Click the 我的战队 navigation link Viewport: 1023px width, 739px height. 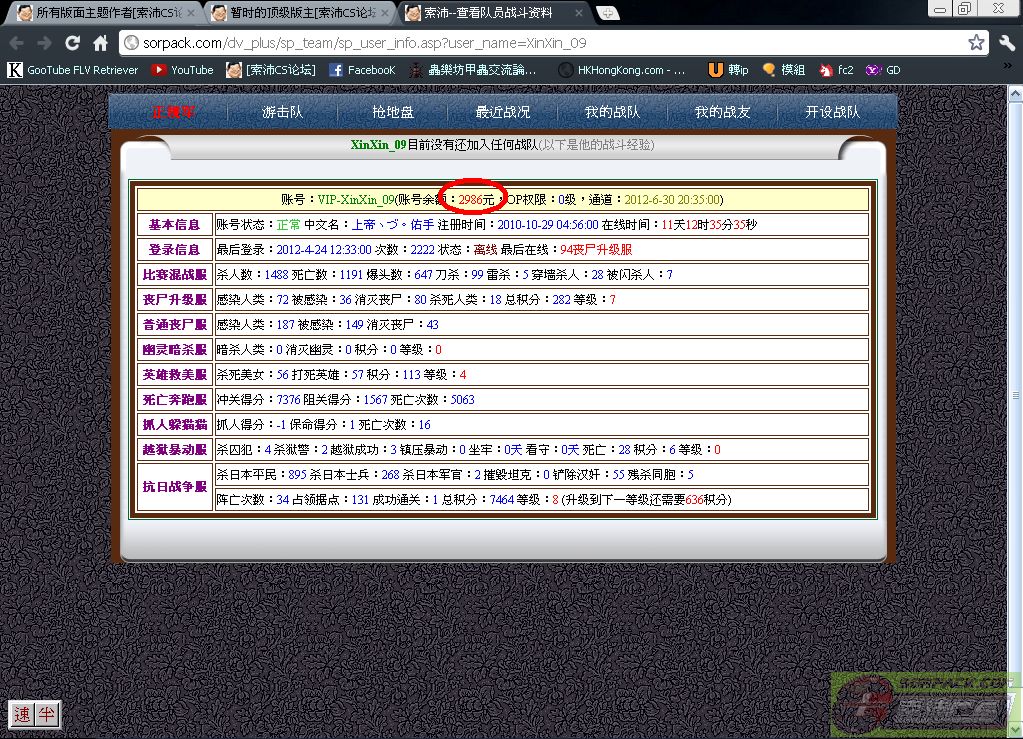[x=612, y=112]
